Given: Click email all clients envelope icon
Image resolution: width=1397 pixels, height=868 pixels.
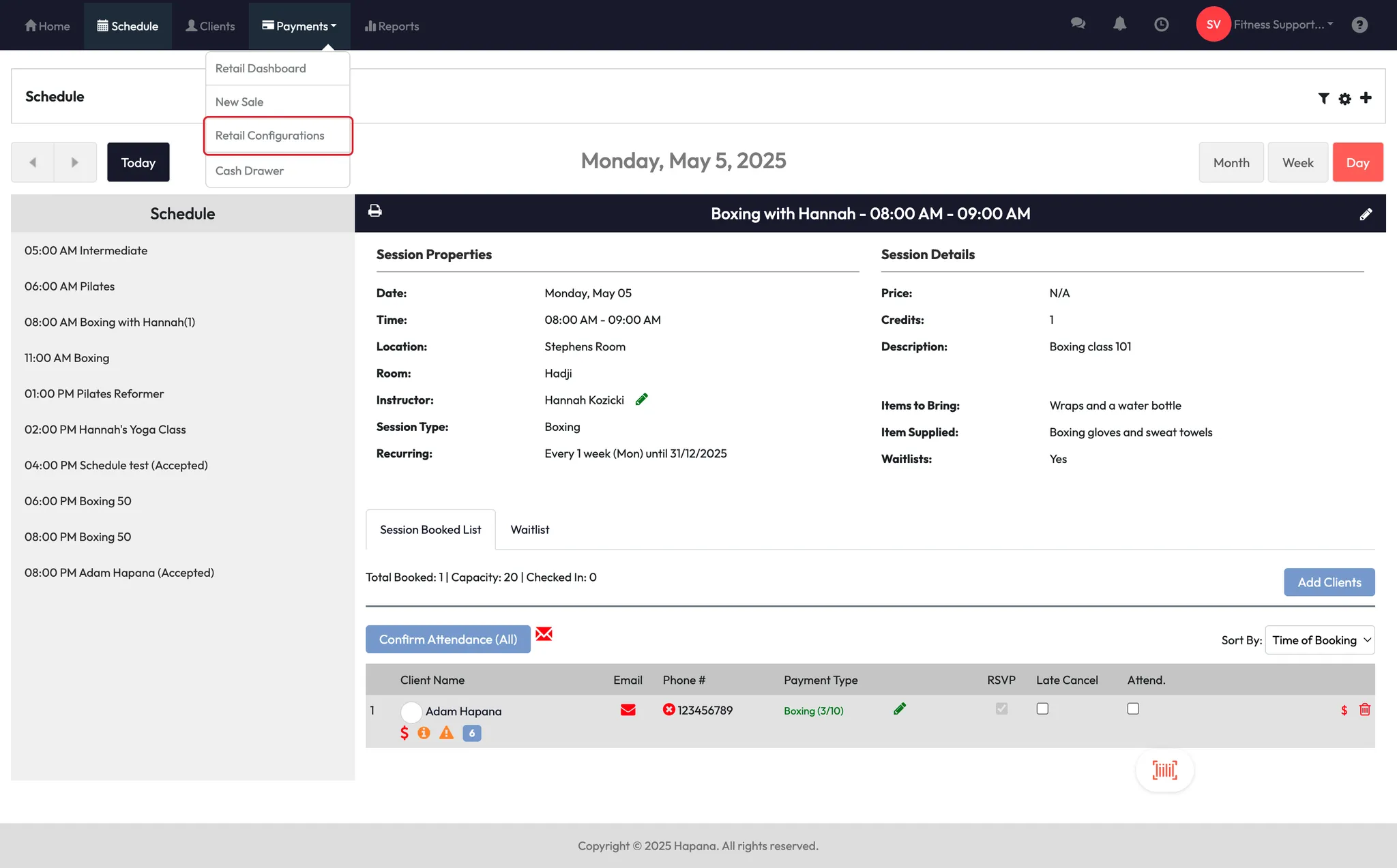Looking at the screenshot, I should pos(544,634).
